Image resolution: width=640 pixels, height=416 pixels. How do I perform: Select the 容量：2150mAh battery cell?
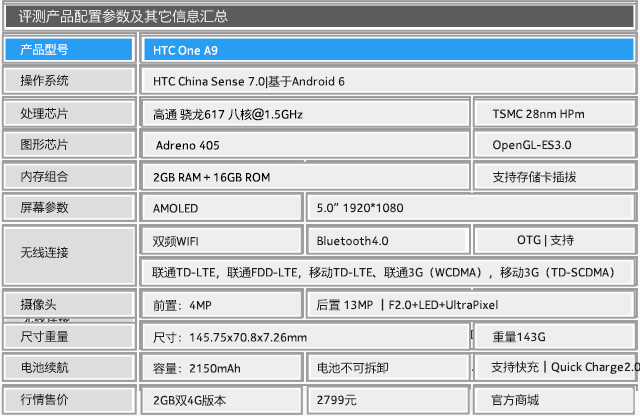(220, 367)
